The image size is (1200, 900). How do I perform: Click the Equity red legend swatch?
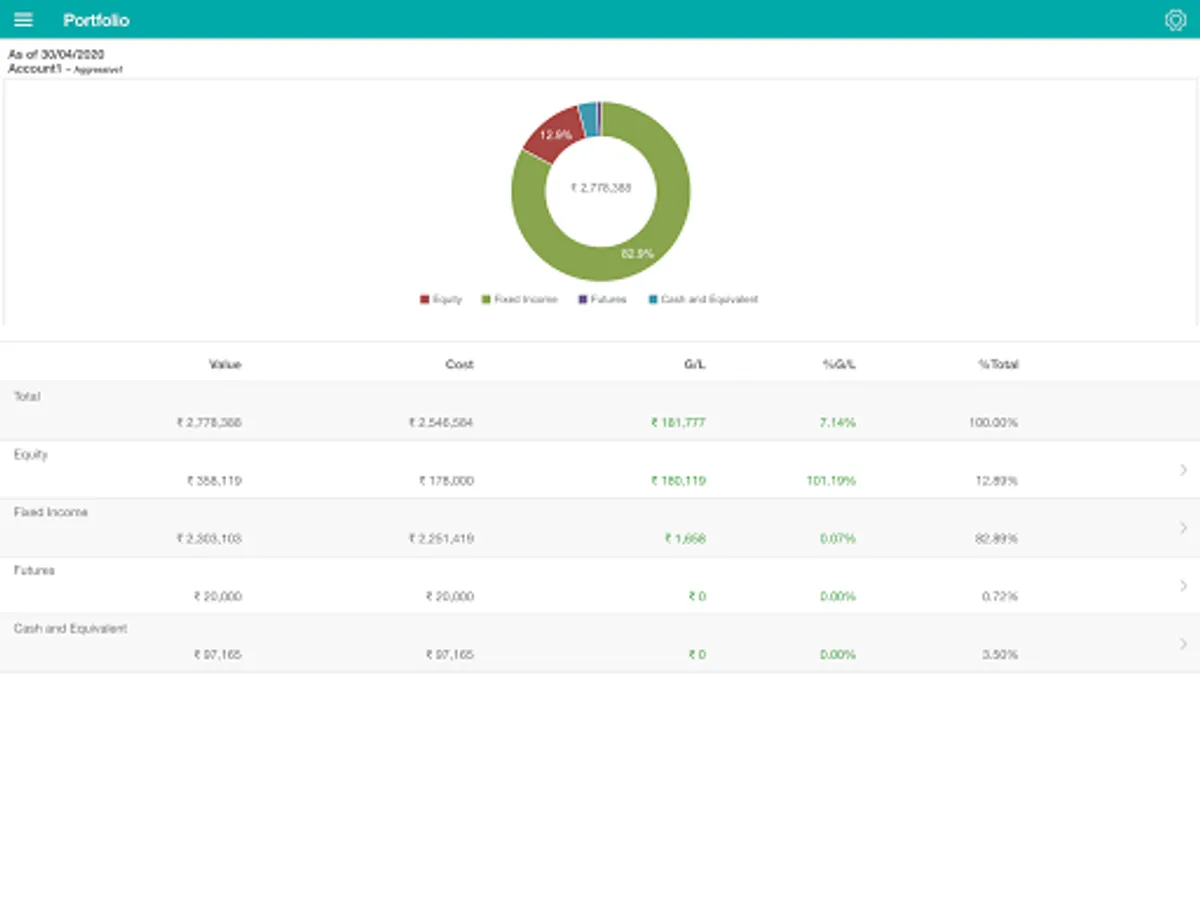425,299
